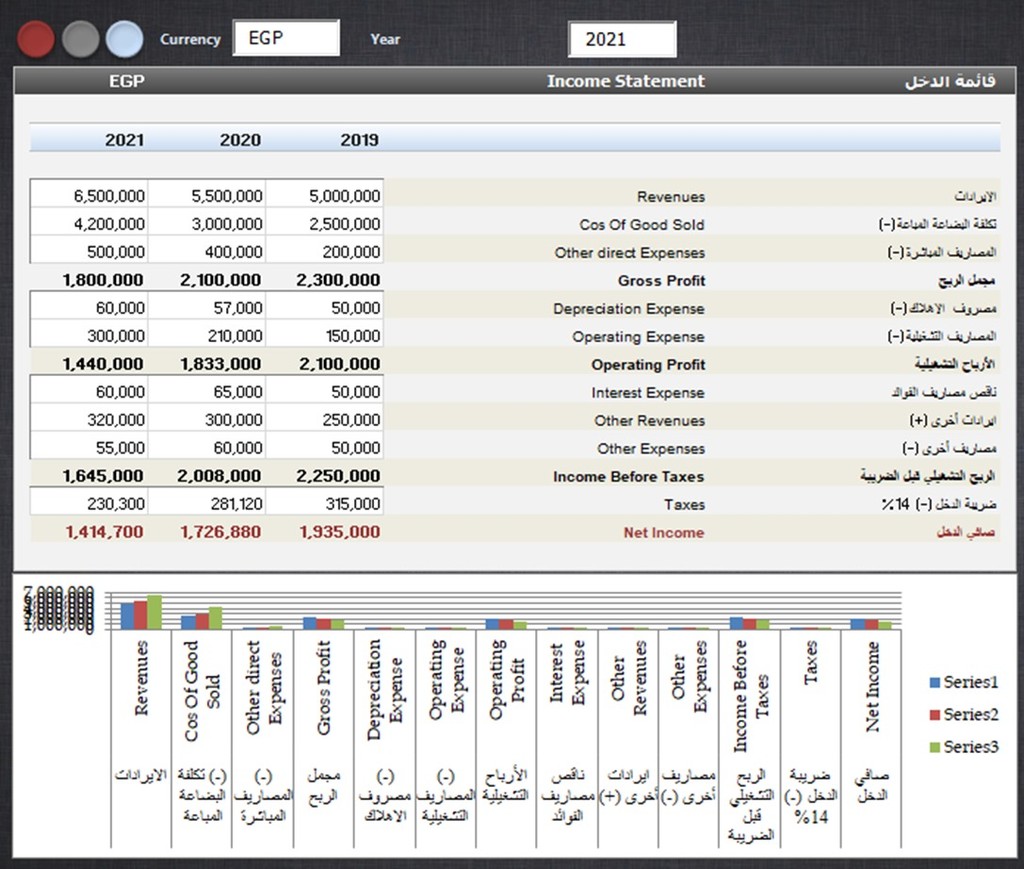Click the light blue circle button

coord(125,39)
